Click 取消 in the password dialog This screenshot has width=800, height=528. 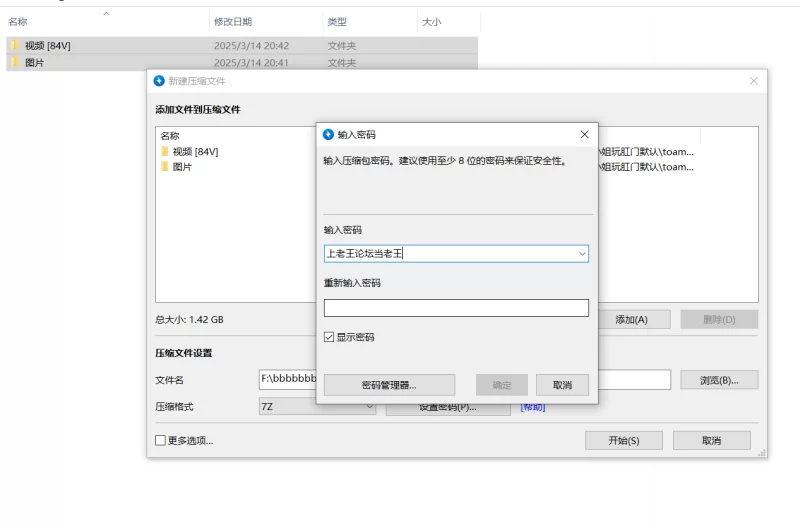[562, 385]
